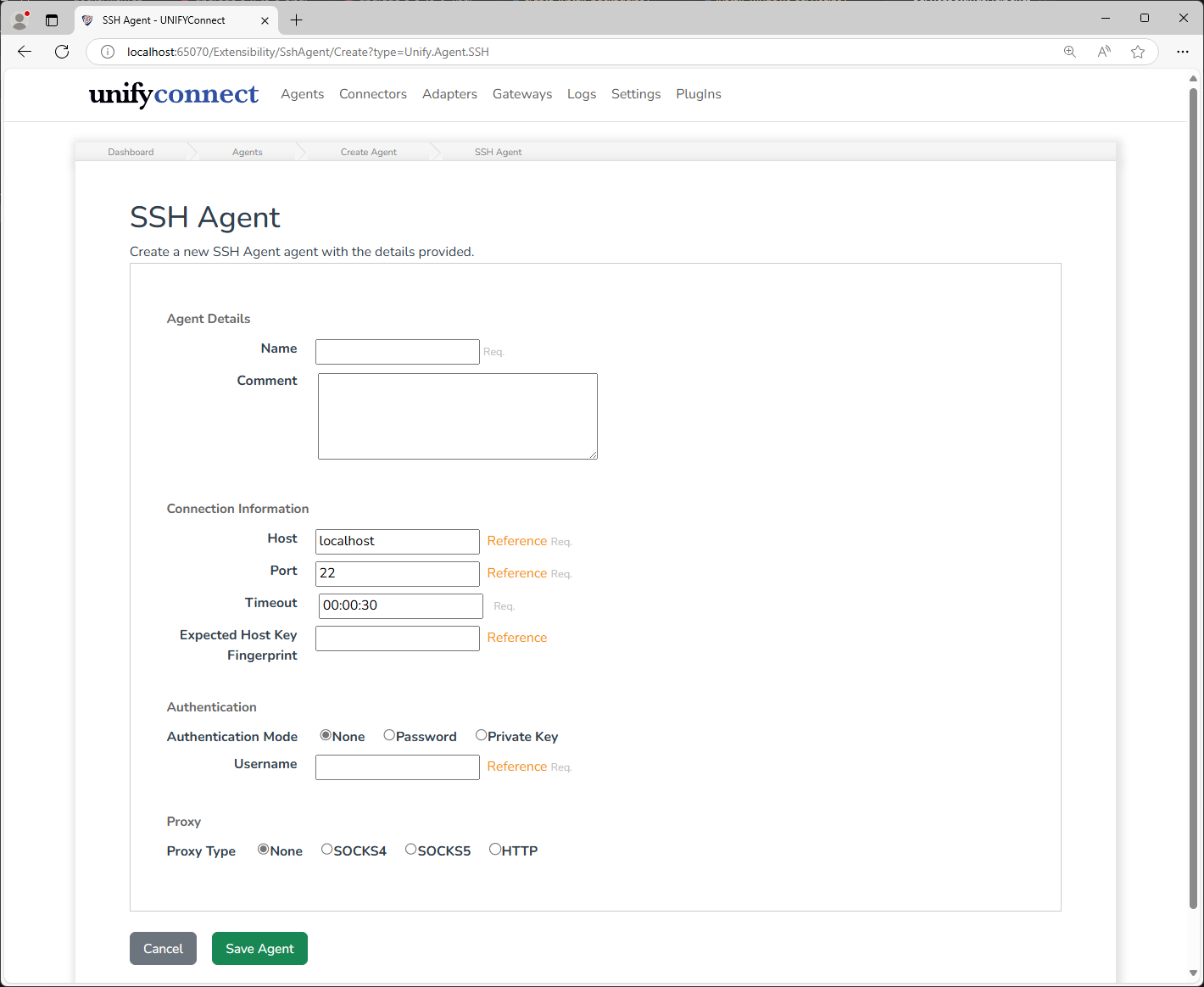Open the Connectors menu

pyautogui.click(x=373, y=94)
